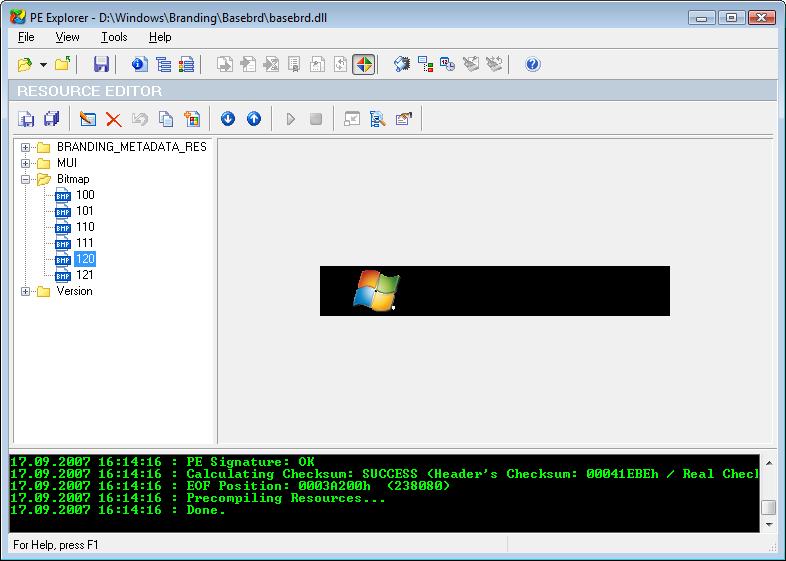This screenshot has width=786, height=561.
Task: Click the grayed window shrink view icon
Action: click(x=352, y=119)
